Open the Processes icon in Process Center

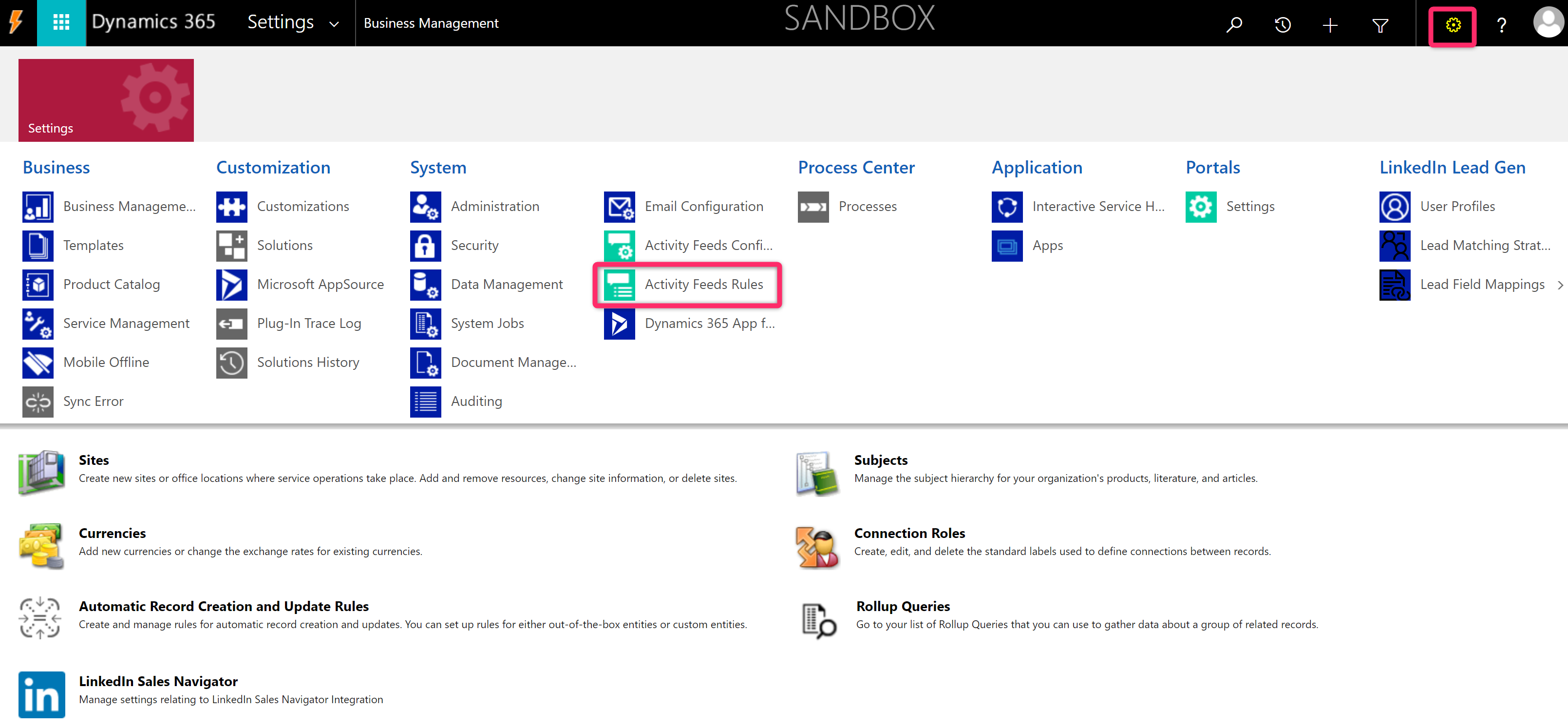click(813, 206)
